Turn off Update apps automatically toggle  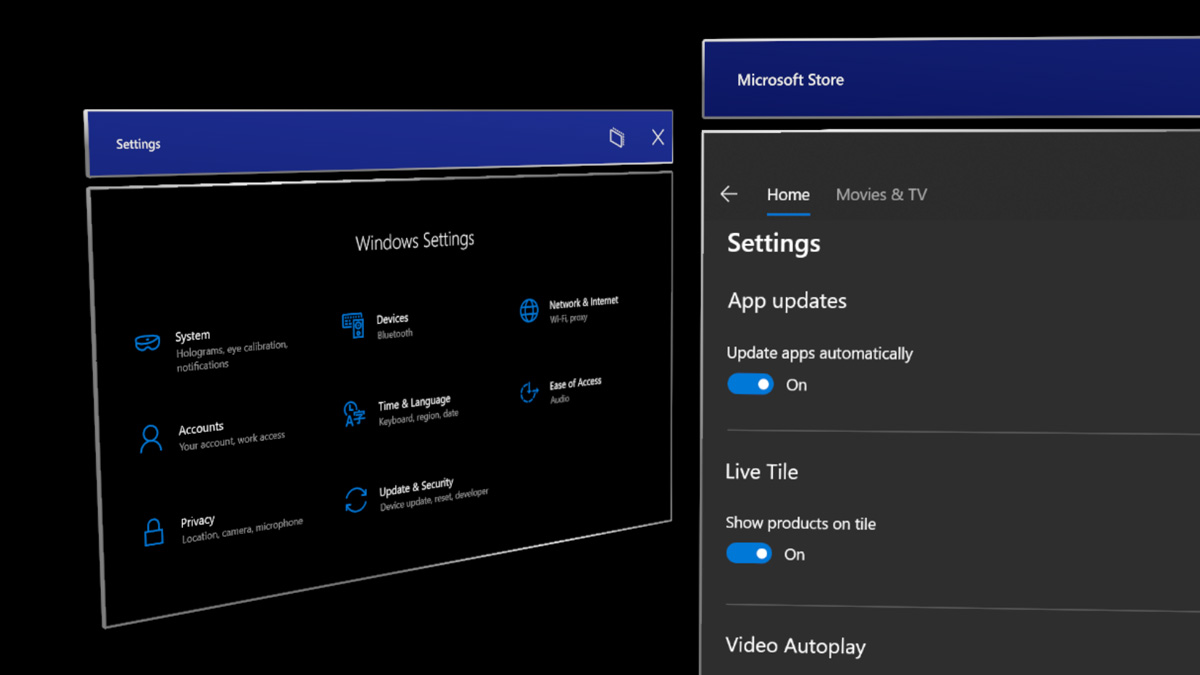click(750, 384)
